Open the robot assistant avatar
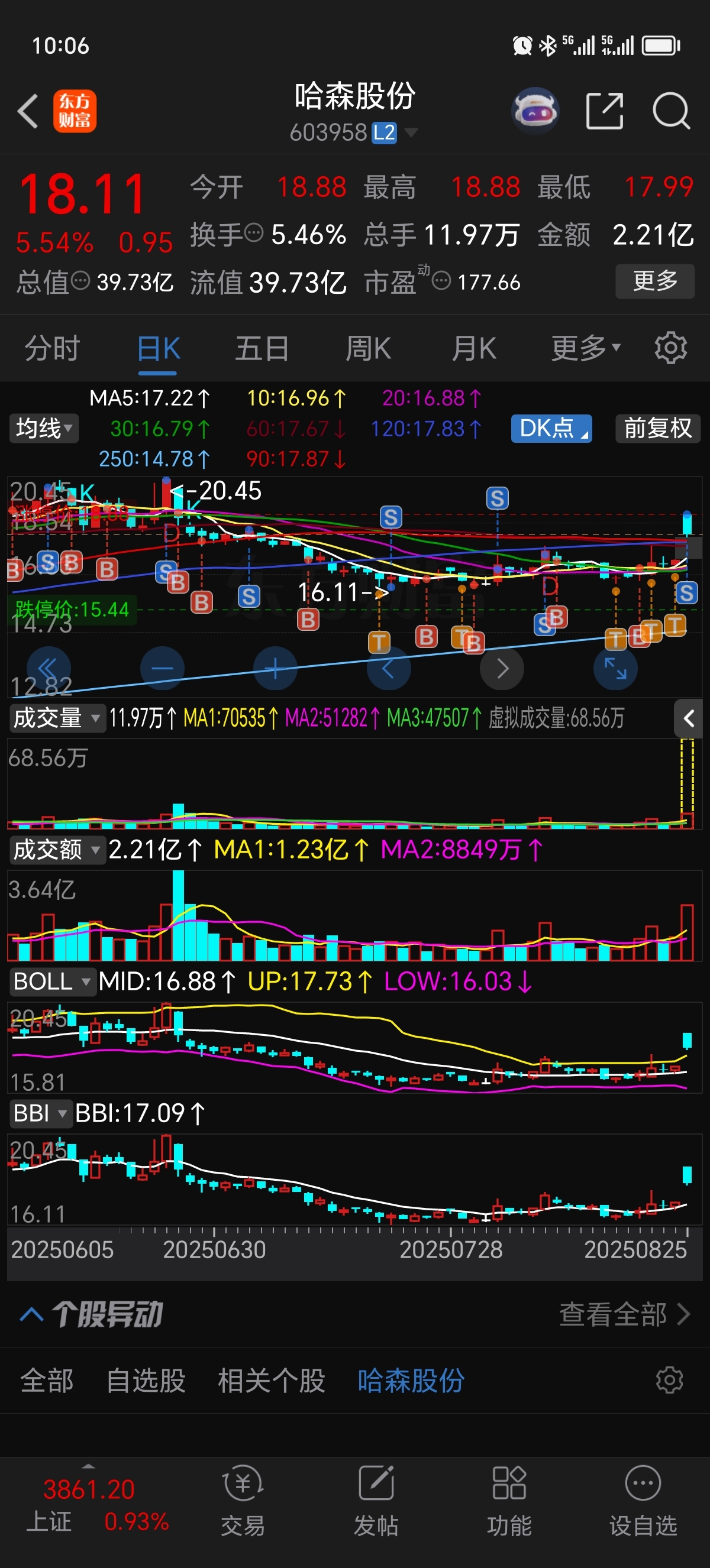 (x=535, y=111)
